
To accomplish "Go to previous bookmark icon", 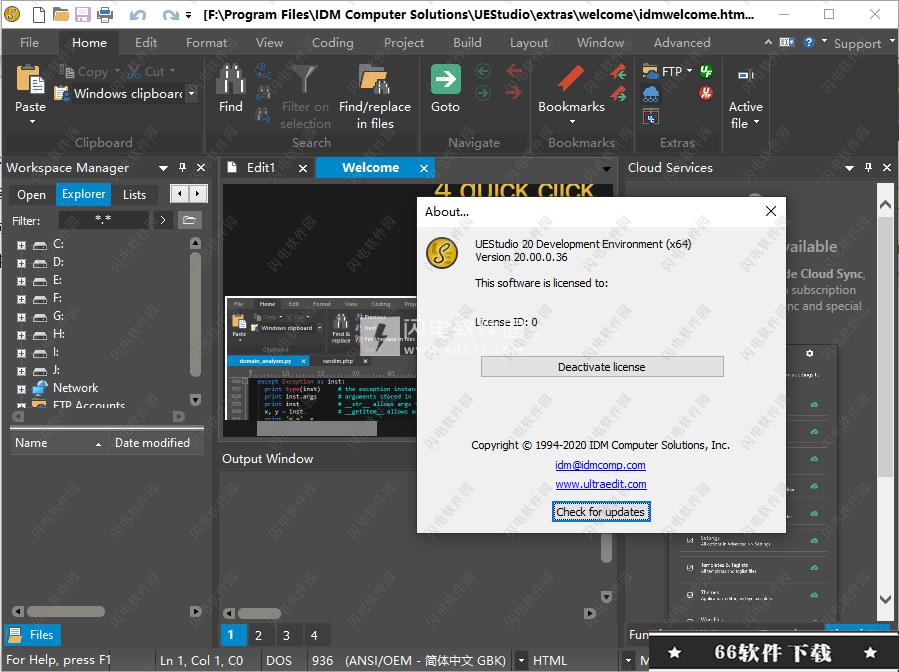I will (618, 71).
